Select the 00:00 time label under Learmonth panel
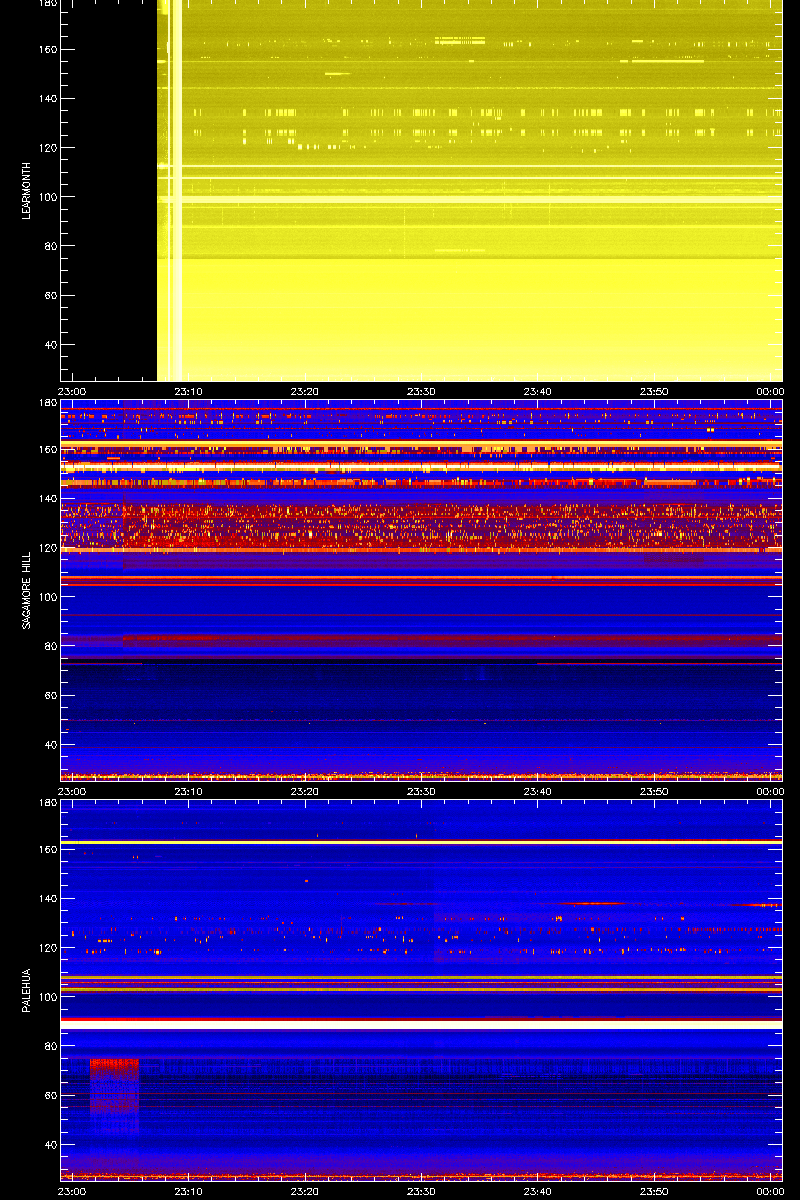The image size is (800, 1200). pos(770,391)
